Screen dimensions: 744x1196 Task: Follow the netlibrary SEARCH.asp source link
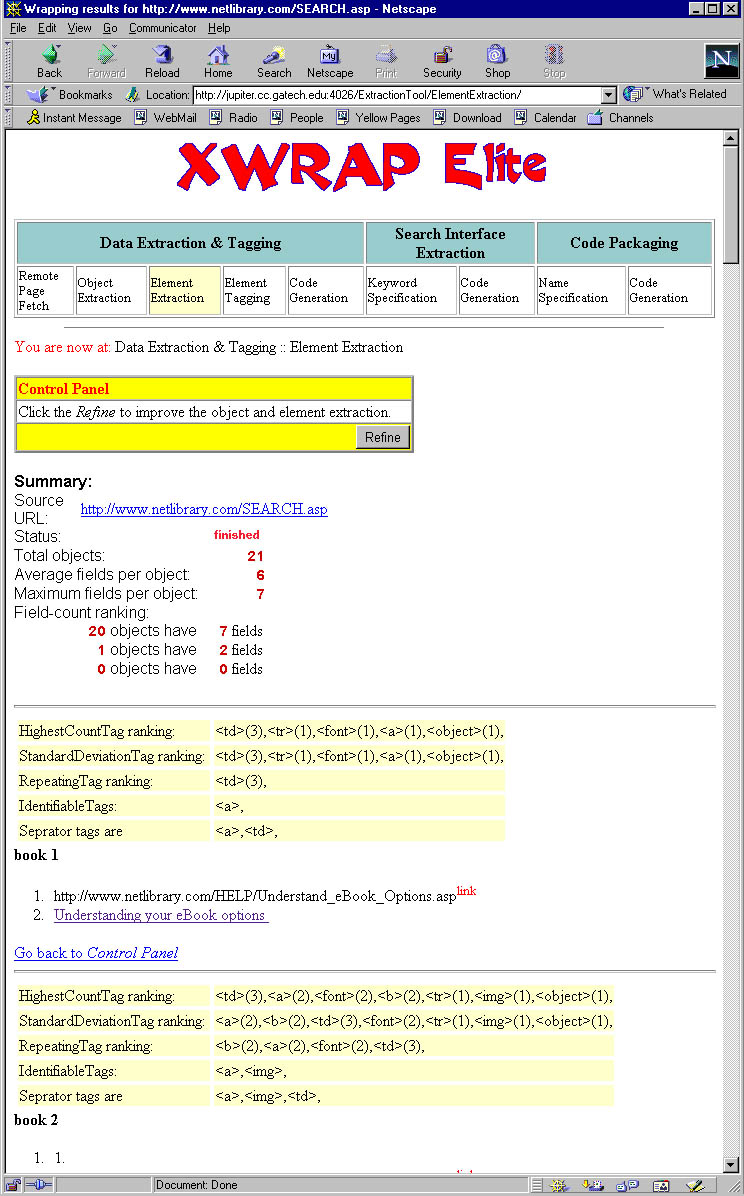204,509
